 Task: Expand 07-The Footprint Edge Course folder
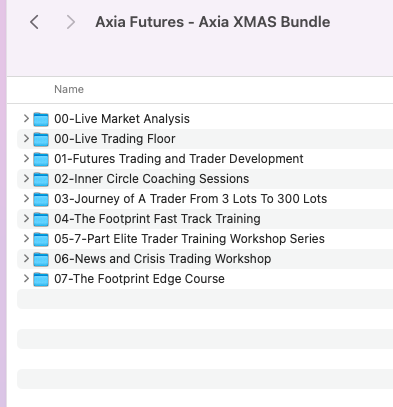[26, 278]
